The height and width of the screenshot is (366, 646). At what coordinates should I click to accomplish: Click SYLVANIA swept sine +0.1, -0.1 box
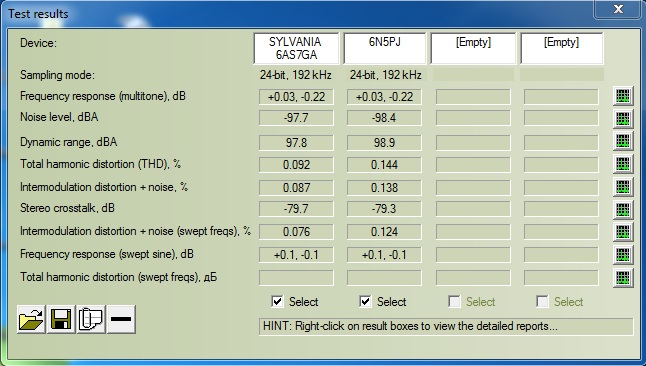[296, 255]
